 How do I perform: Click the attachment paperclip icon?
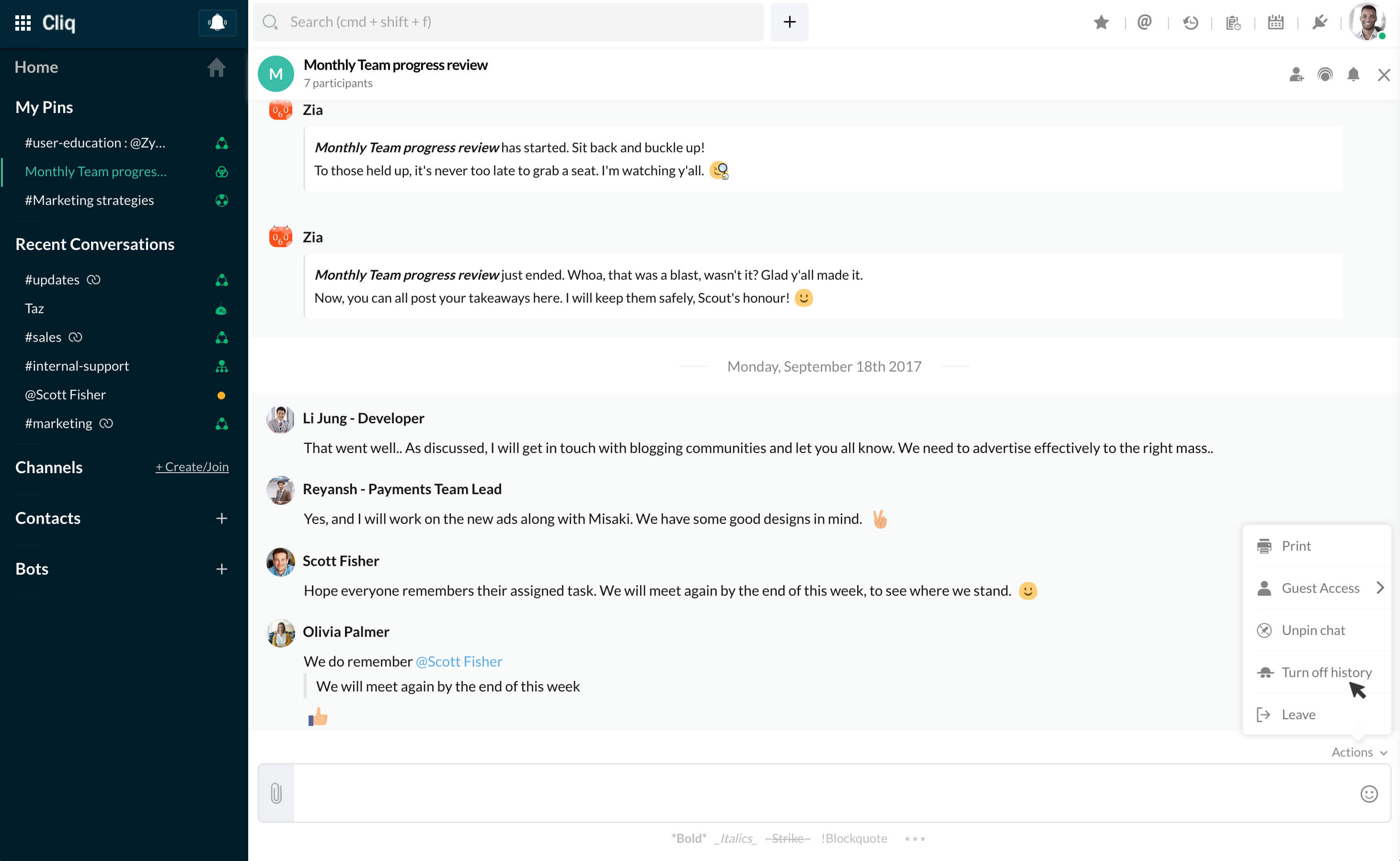[x=276, y=793]
